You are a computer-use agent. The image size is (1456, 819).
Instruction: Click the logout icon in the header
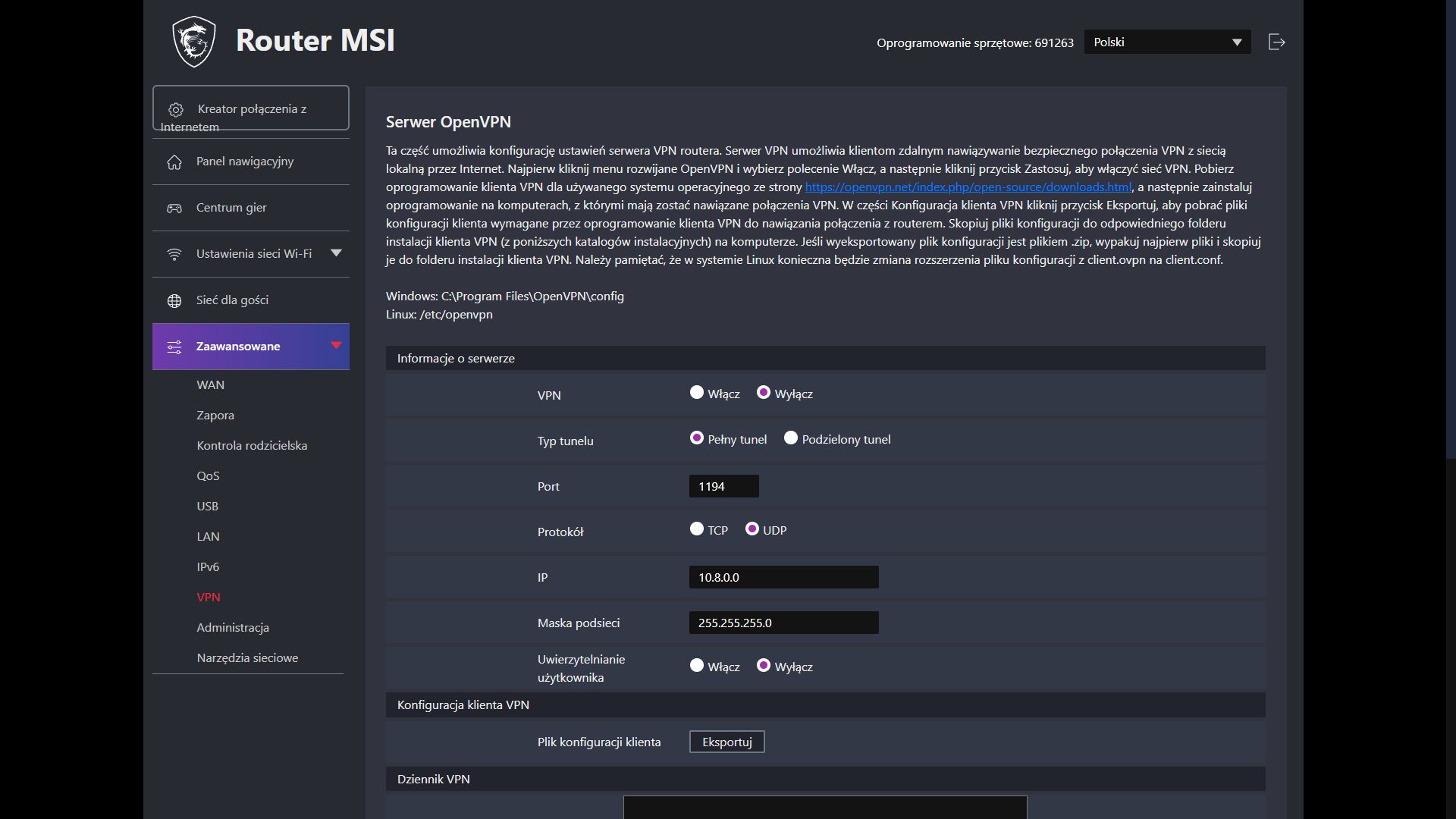(1277, 42)
